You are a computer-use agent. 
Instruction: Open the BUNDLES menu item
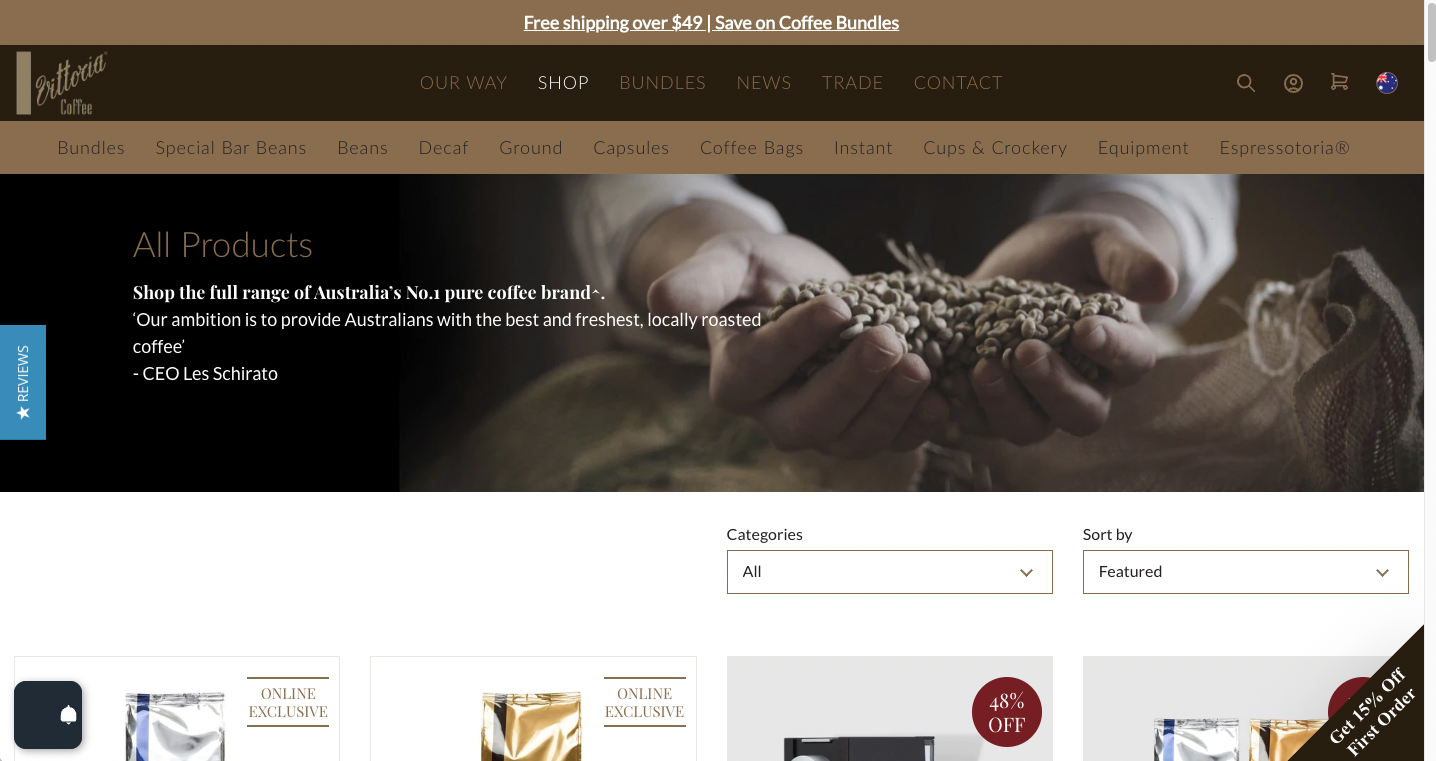(662, 83)
